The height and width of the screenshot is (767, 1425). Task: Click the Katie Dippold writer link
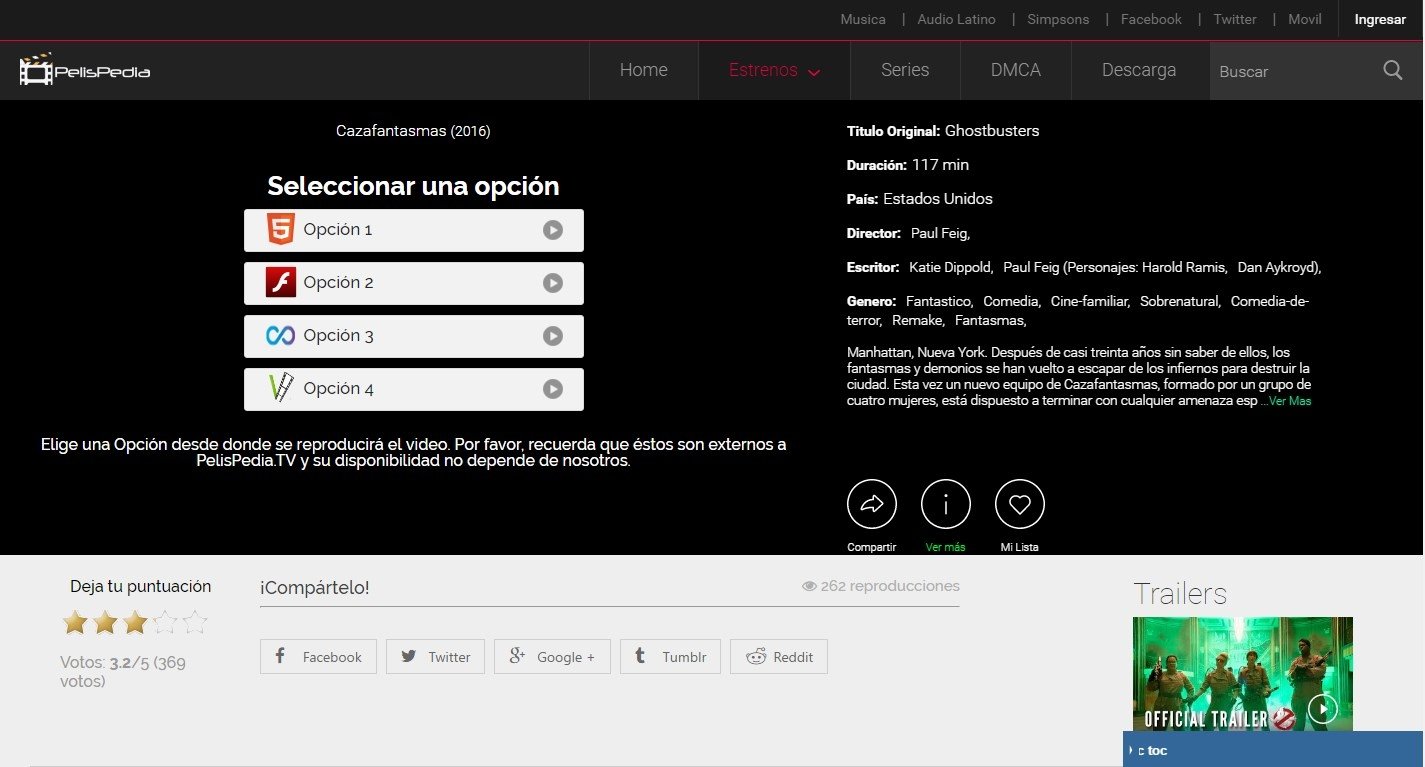click(950, 267)
